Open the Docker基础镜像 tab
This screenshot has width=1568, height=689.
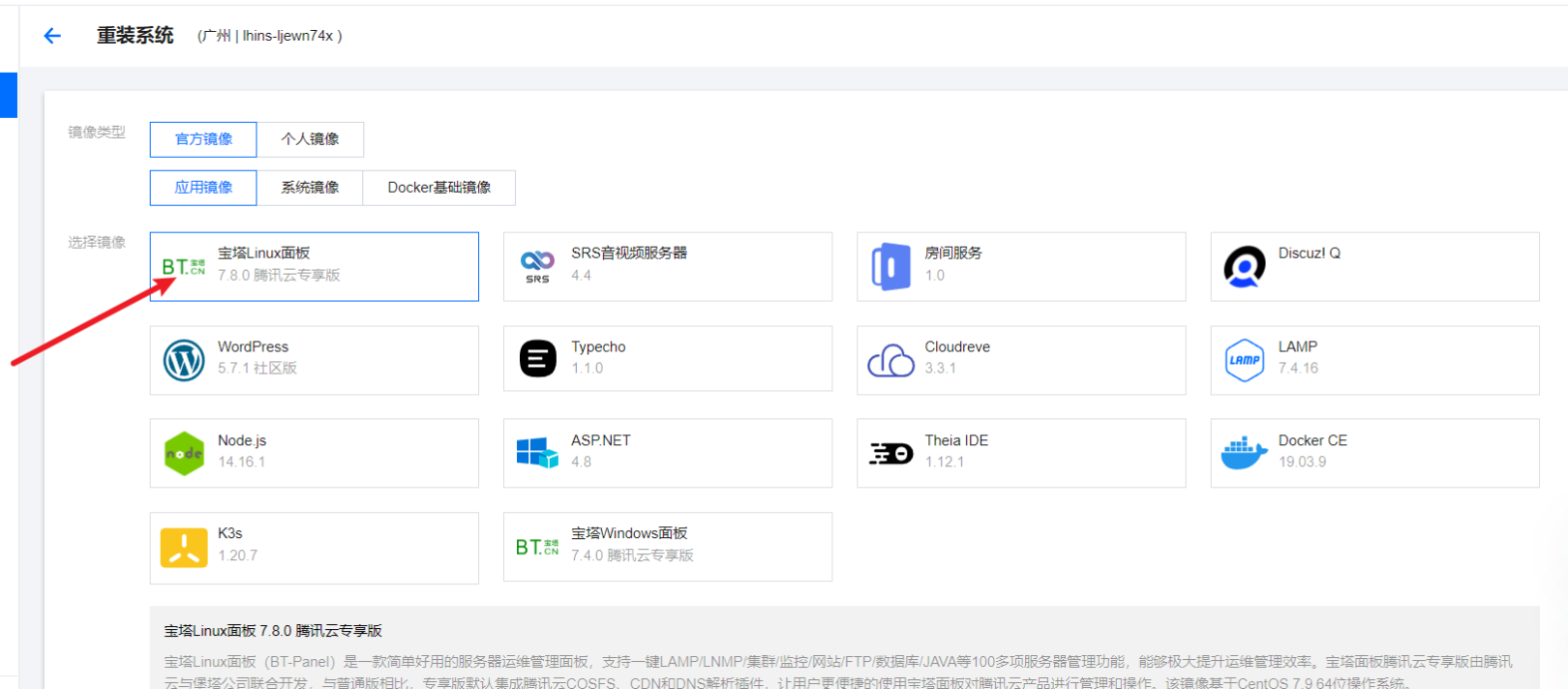click(439, 188)
